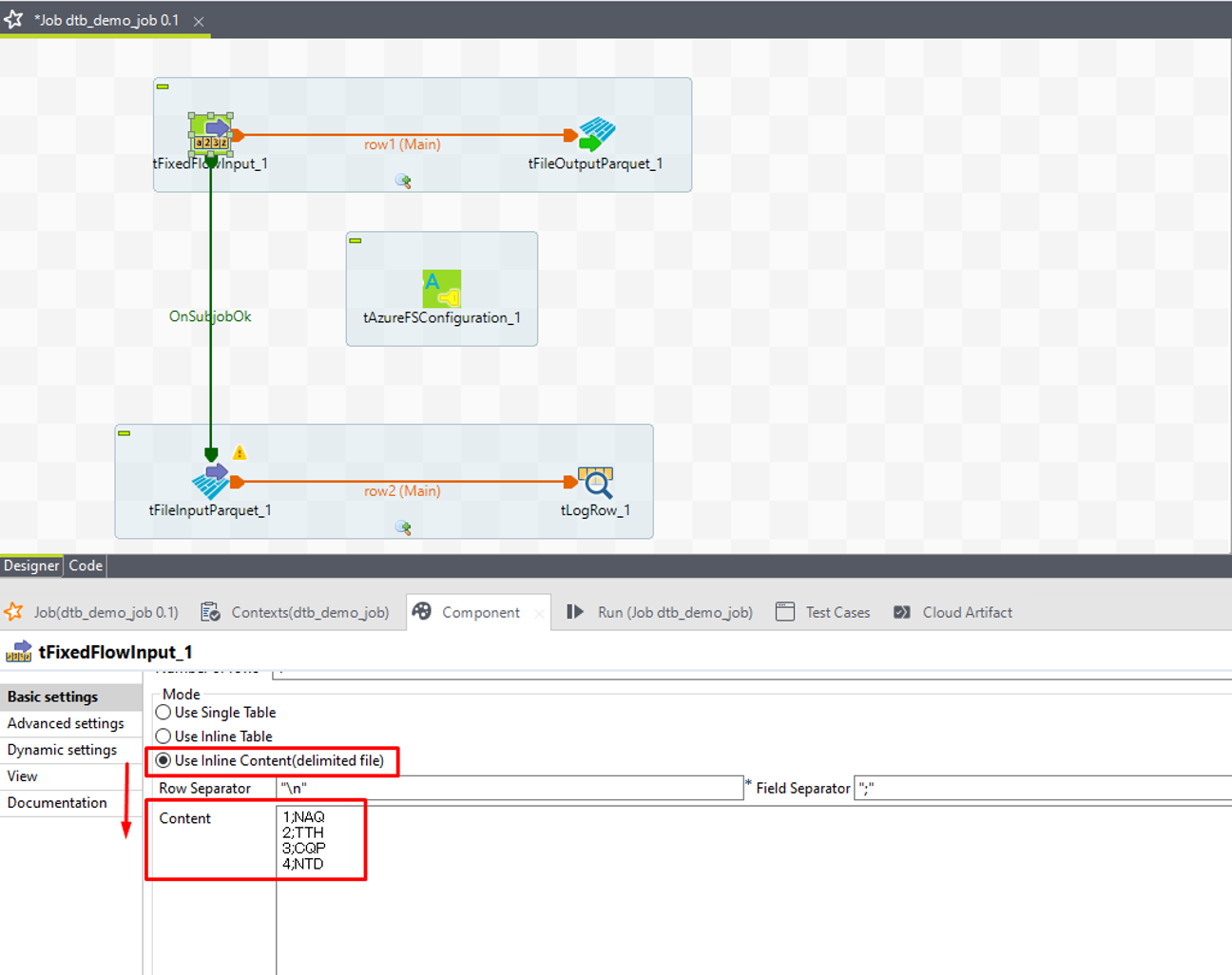Click into the Content text area

coord(665,884)
